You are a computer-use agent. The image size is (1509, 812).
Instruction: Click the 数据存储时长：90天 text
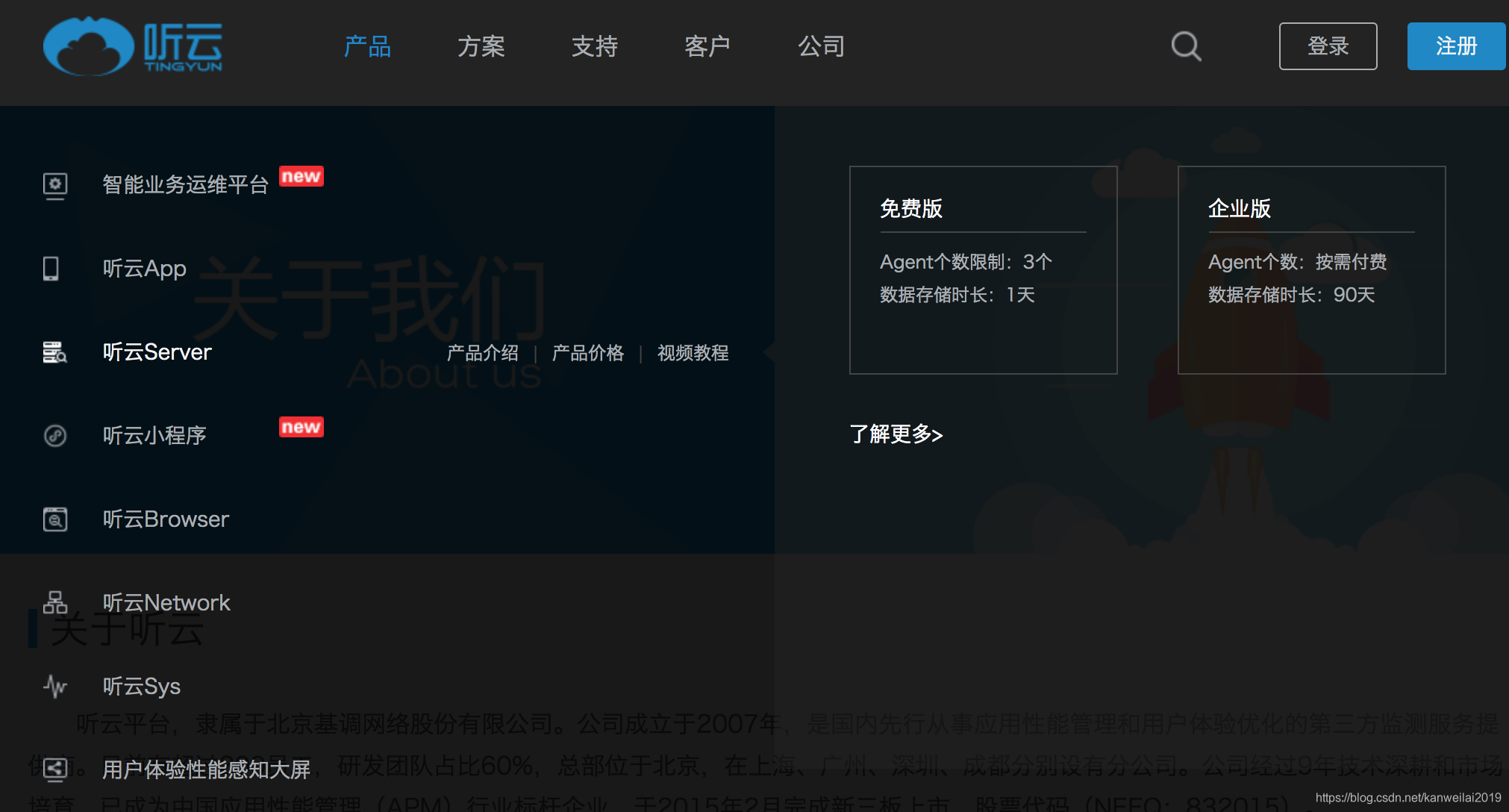point(1291,295)
